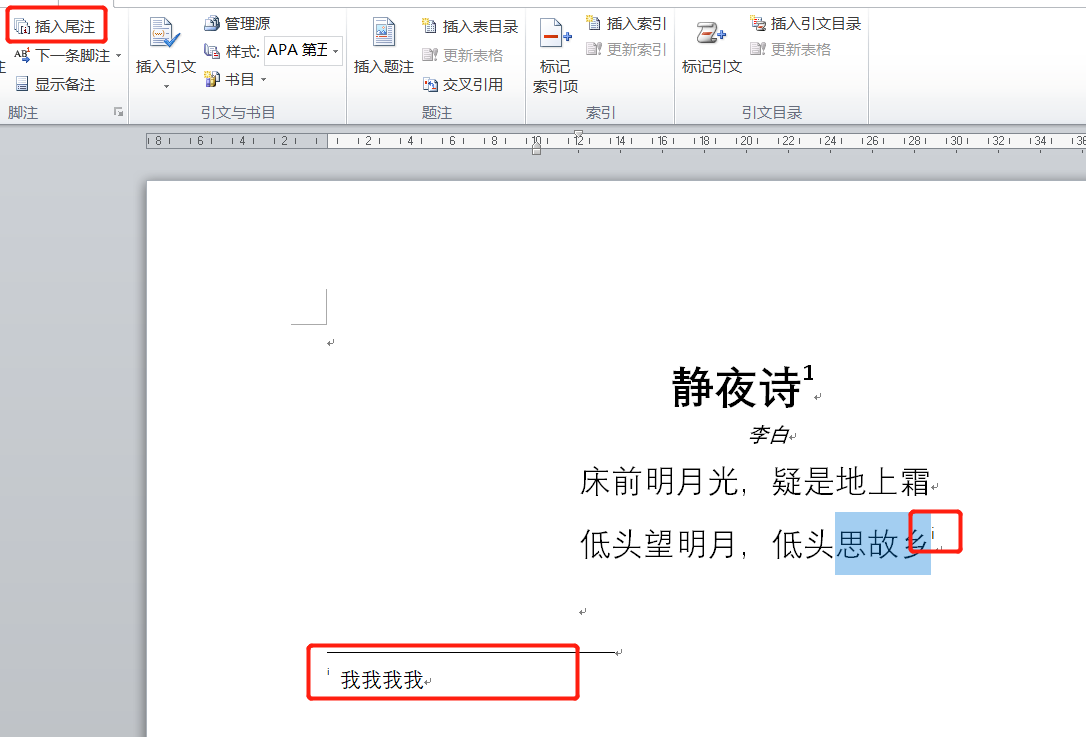This screenshot has width=1086, height=737.
Task: Open the citation style (样式) APA dropdown
Action: (x=335, y=50)
